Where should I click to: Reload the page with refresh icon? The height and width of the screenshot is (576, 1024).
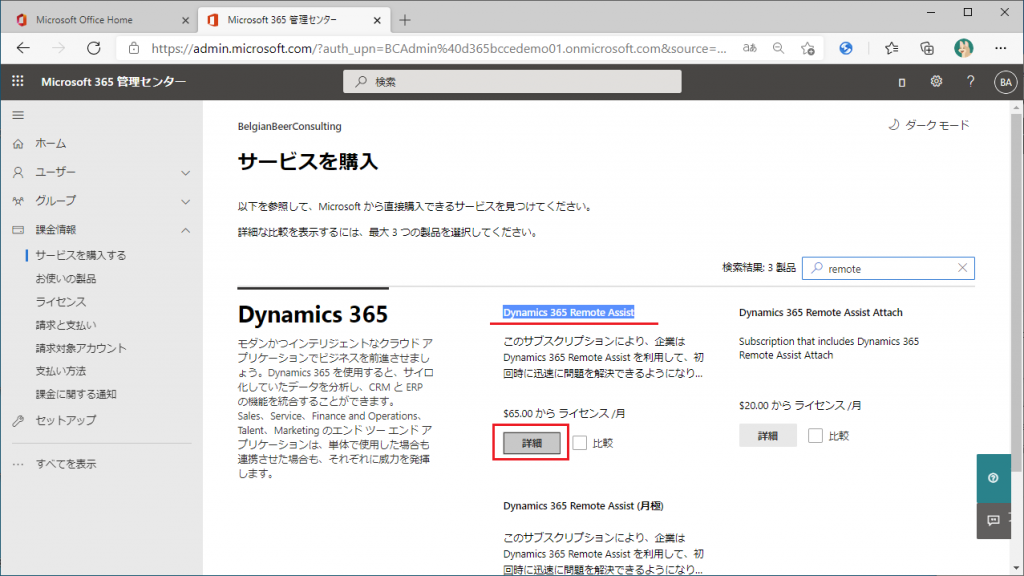click(94, 48)
